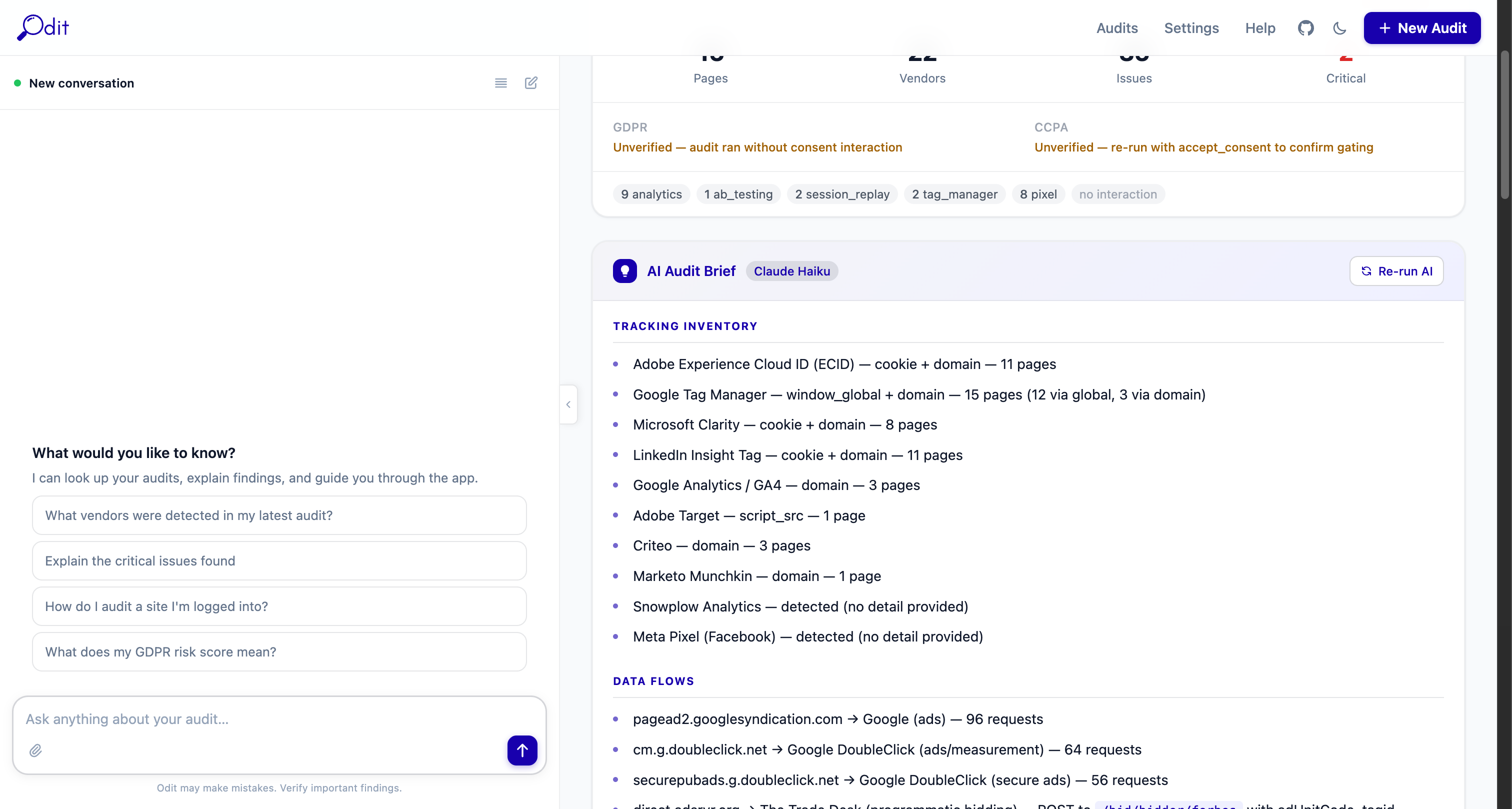Open the conversation list icon
Image resolution: width=1512 pixels, height=809 pixels.
500,83
